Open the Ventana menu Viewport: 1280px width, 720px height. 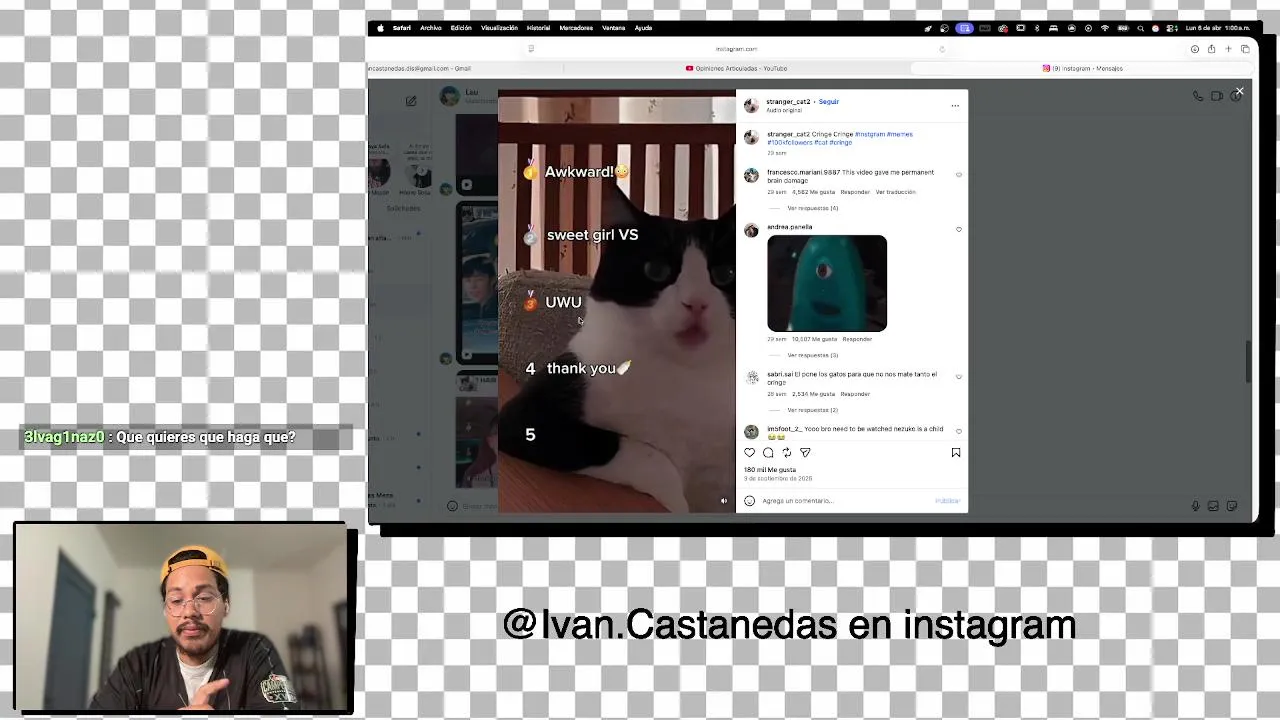pyautogui.click(x=614, y=28)
